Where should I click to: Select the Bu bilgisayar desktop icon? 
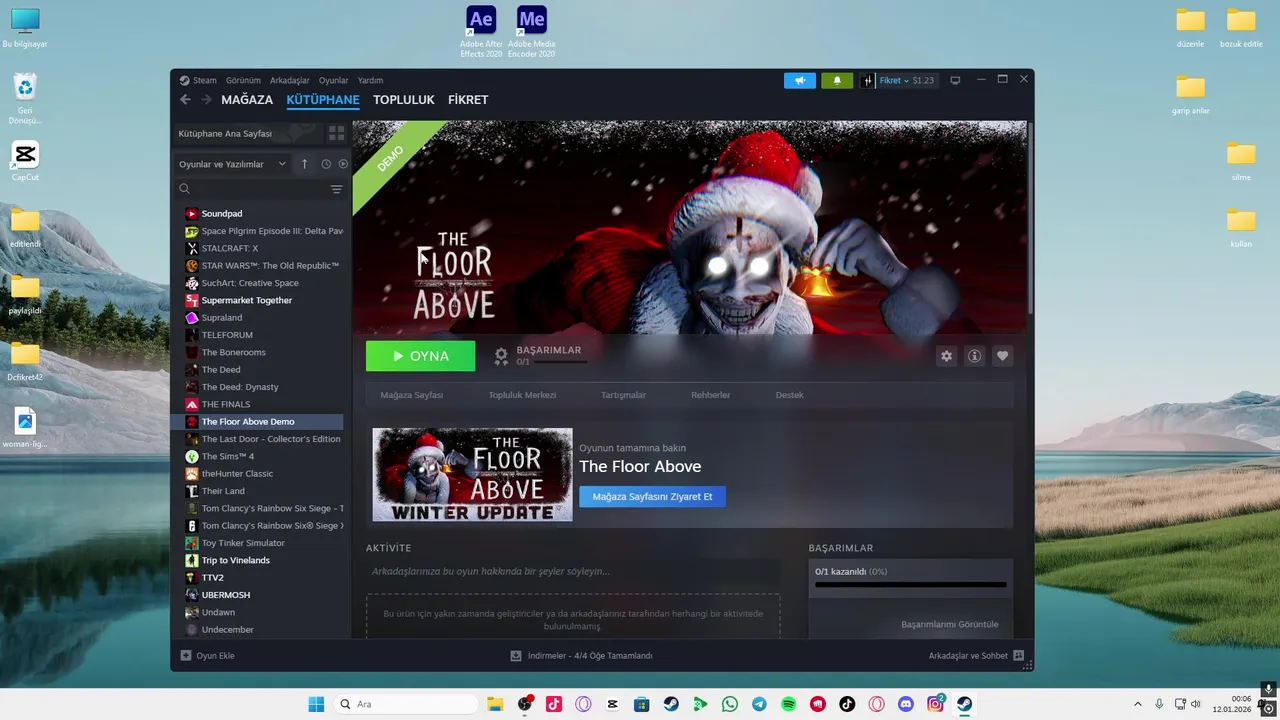click(x=25, y=28)
